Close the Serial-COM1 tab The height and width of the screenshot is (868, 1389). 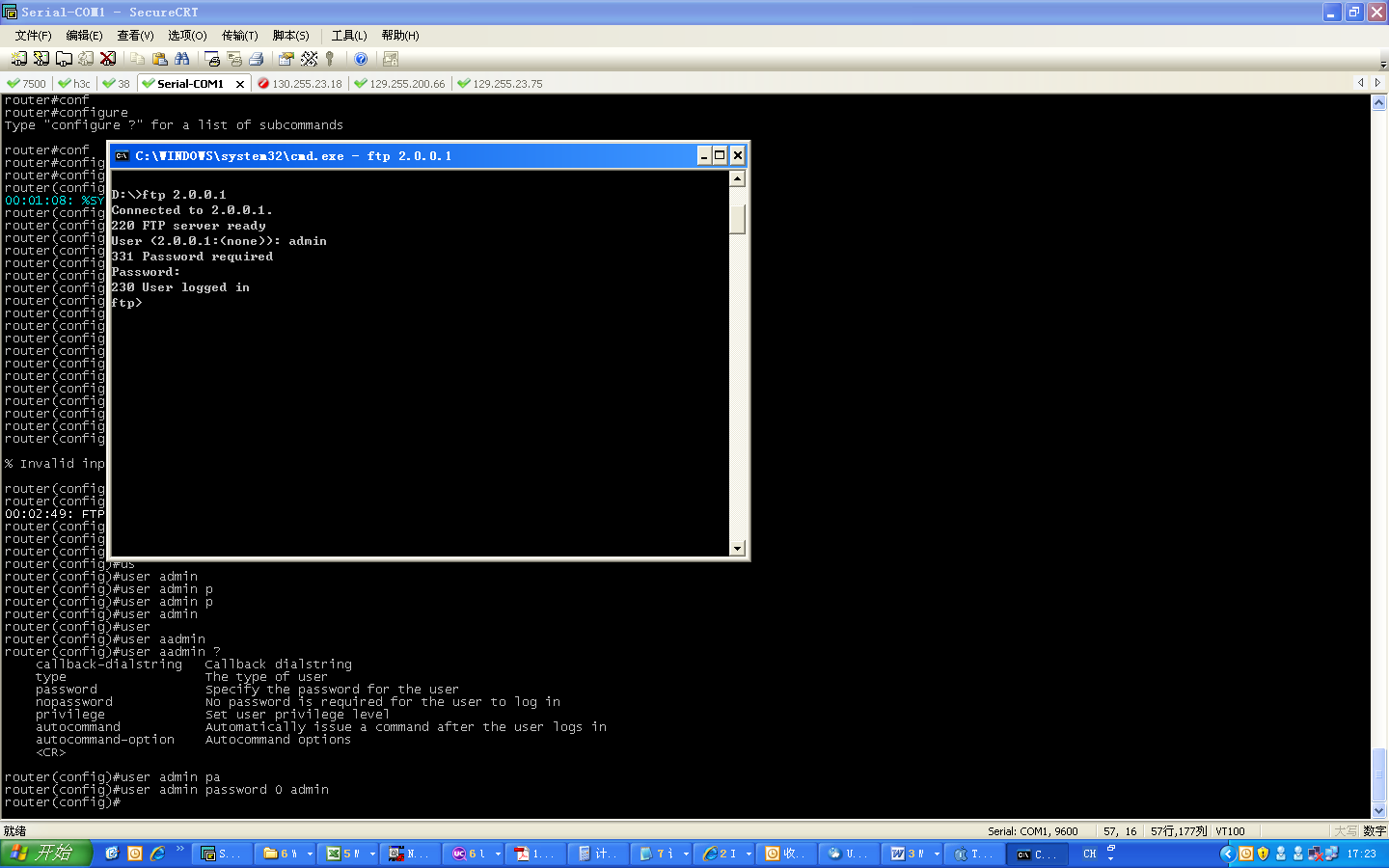[240, 84]
